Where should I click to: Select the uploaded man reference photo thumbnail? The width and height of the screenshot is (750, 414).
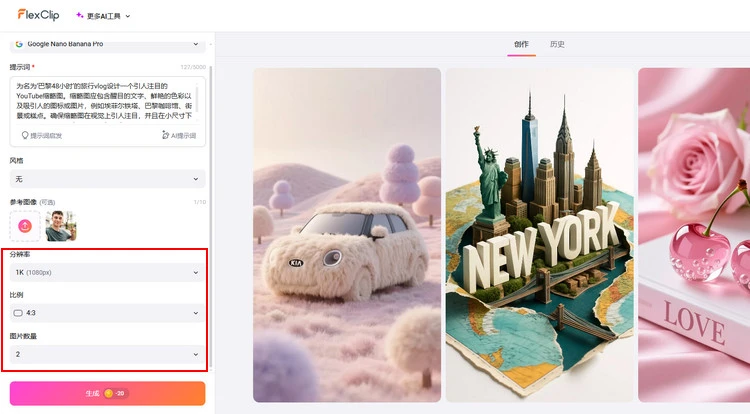(60, 226)
